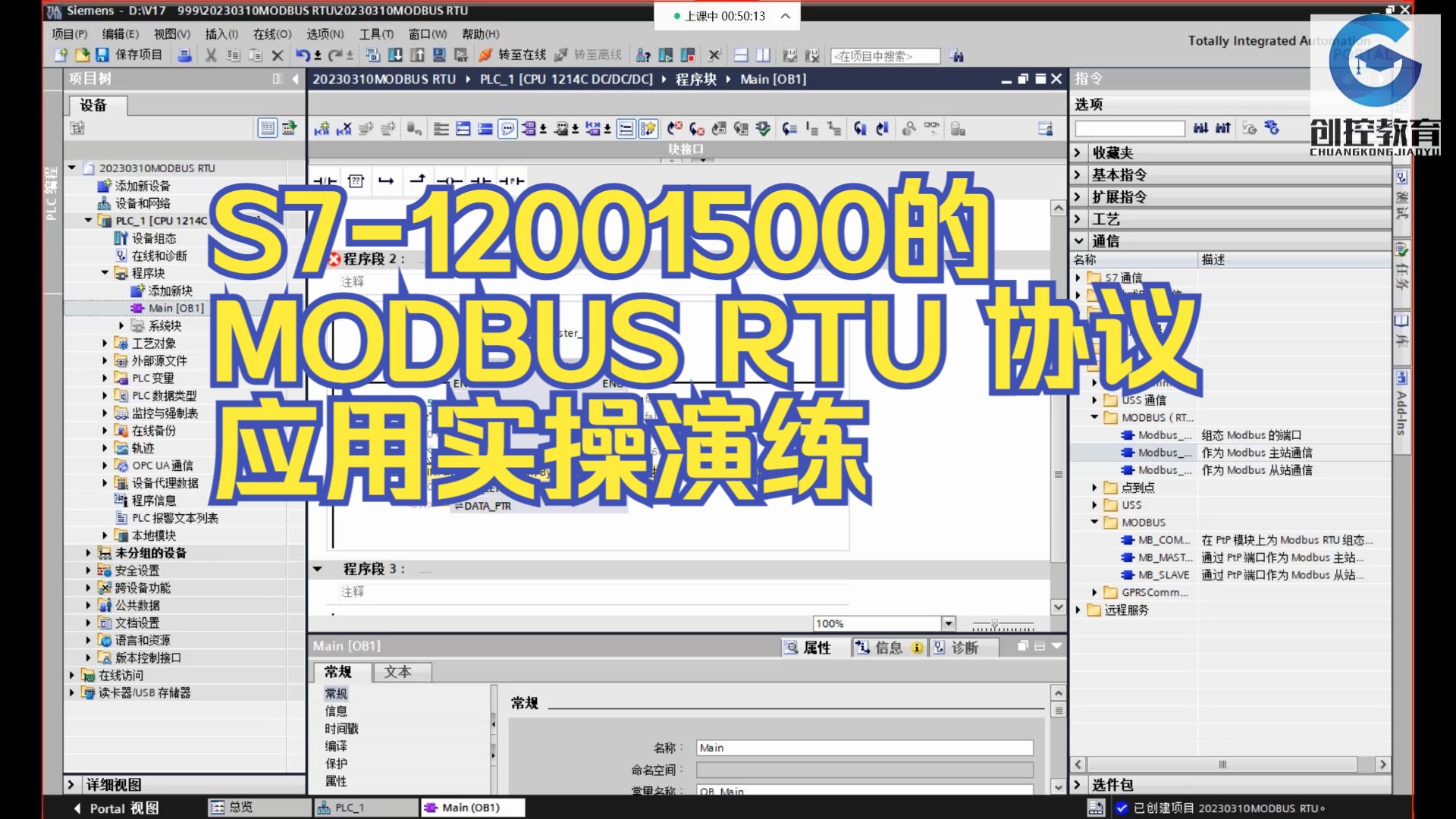
Task: Toggle favorites bar in the editor
Action: 648,129
